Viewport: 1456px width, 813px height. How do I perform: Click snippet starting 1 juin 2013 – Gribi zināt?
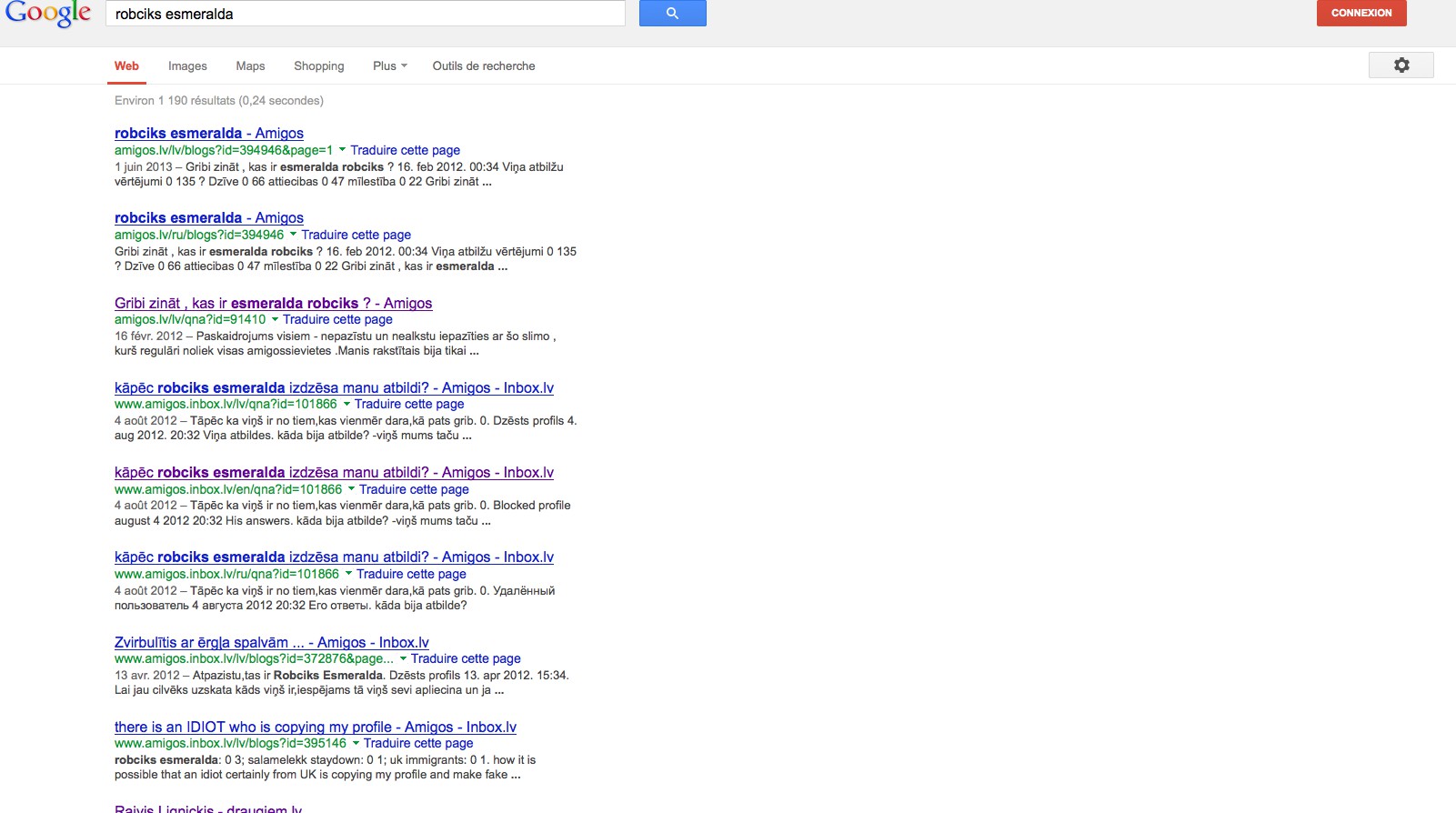pos(339,174)
